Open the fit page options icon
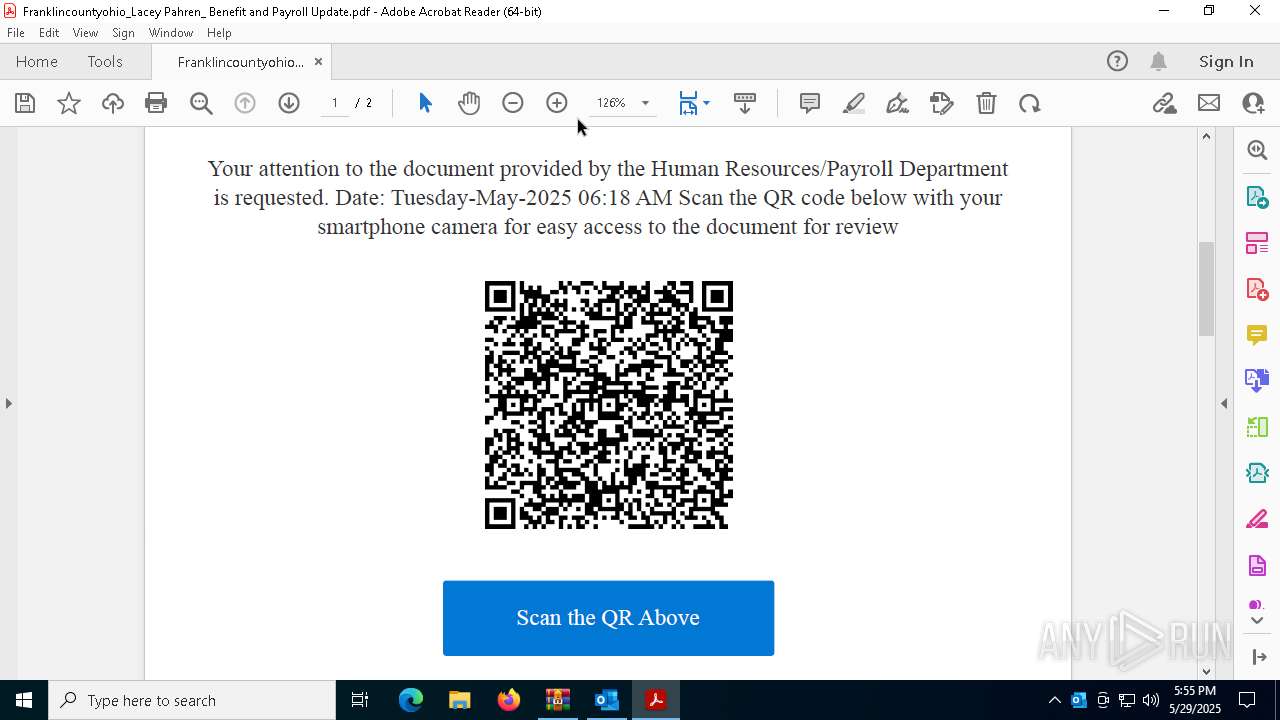Image resolution: width=1280 pixels, height=720 pixels. pos(688,103)
